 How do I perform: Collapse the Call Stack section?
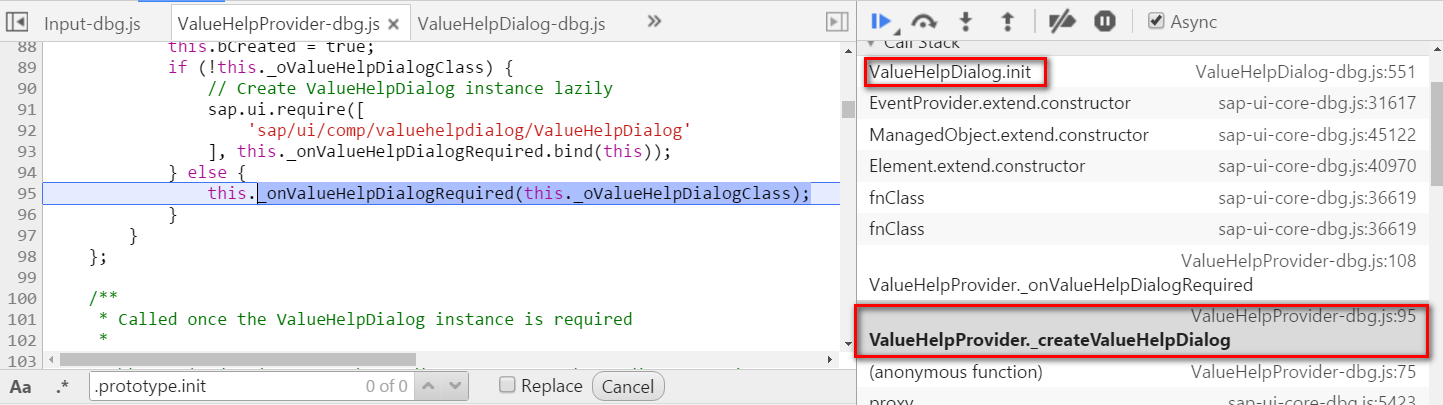[x=870, y=44]
